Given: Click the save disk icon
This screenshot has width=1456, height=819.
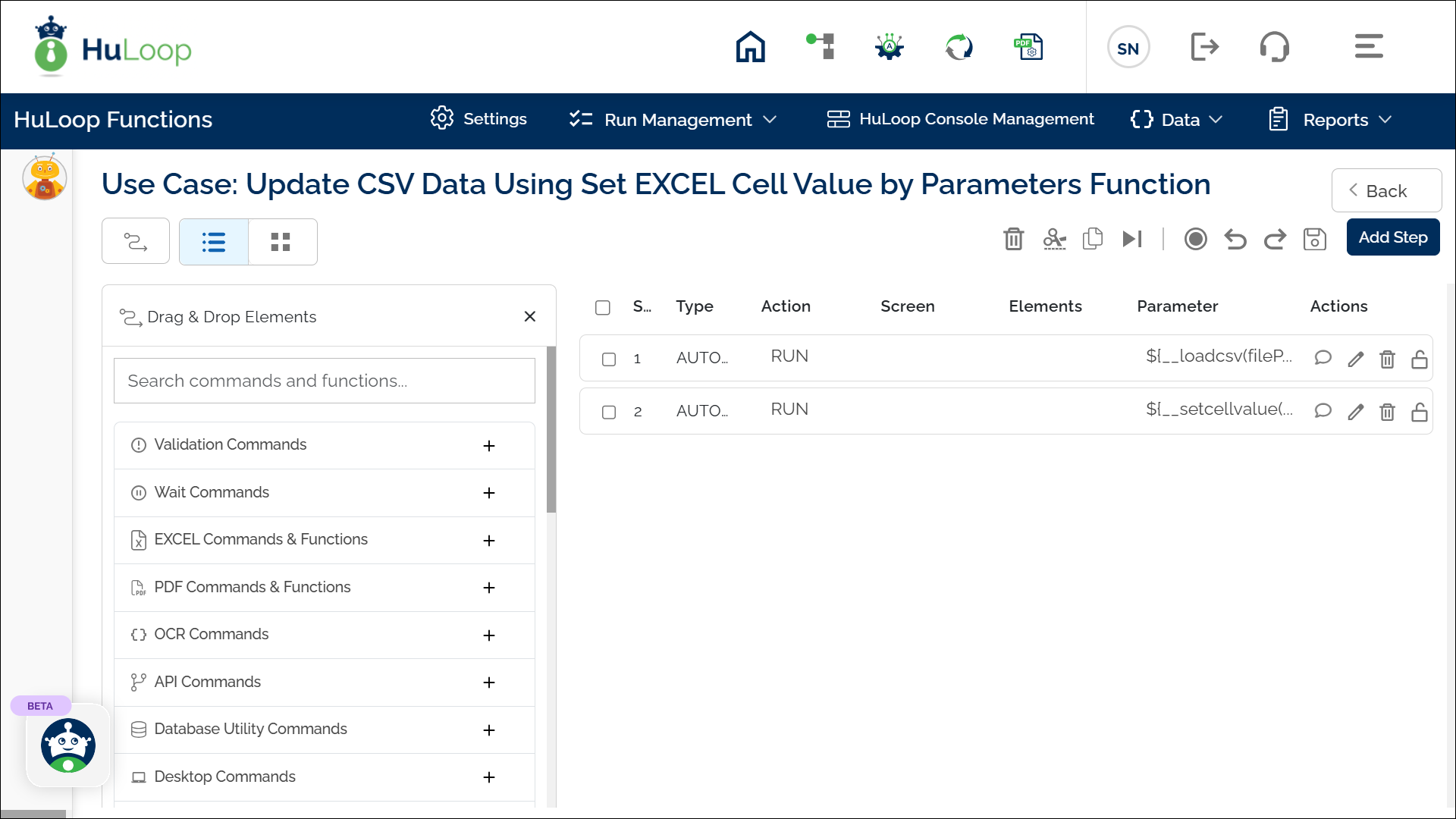Looking at the screenshot, I should click(x=1314, y=239).
